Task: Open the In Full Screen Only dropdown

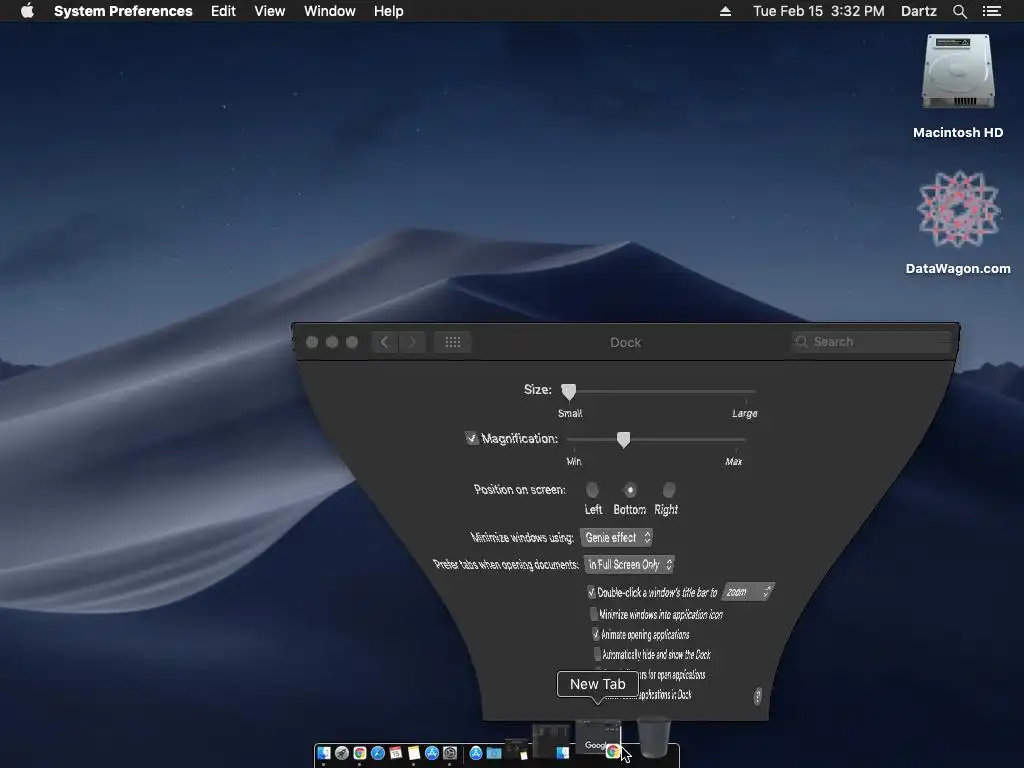Action: coord(629,564)
